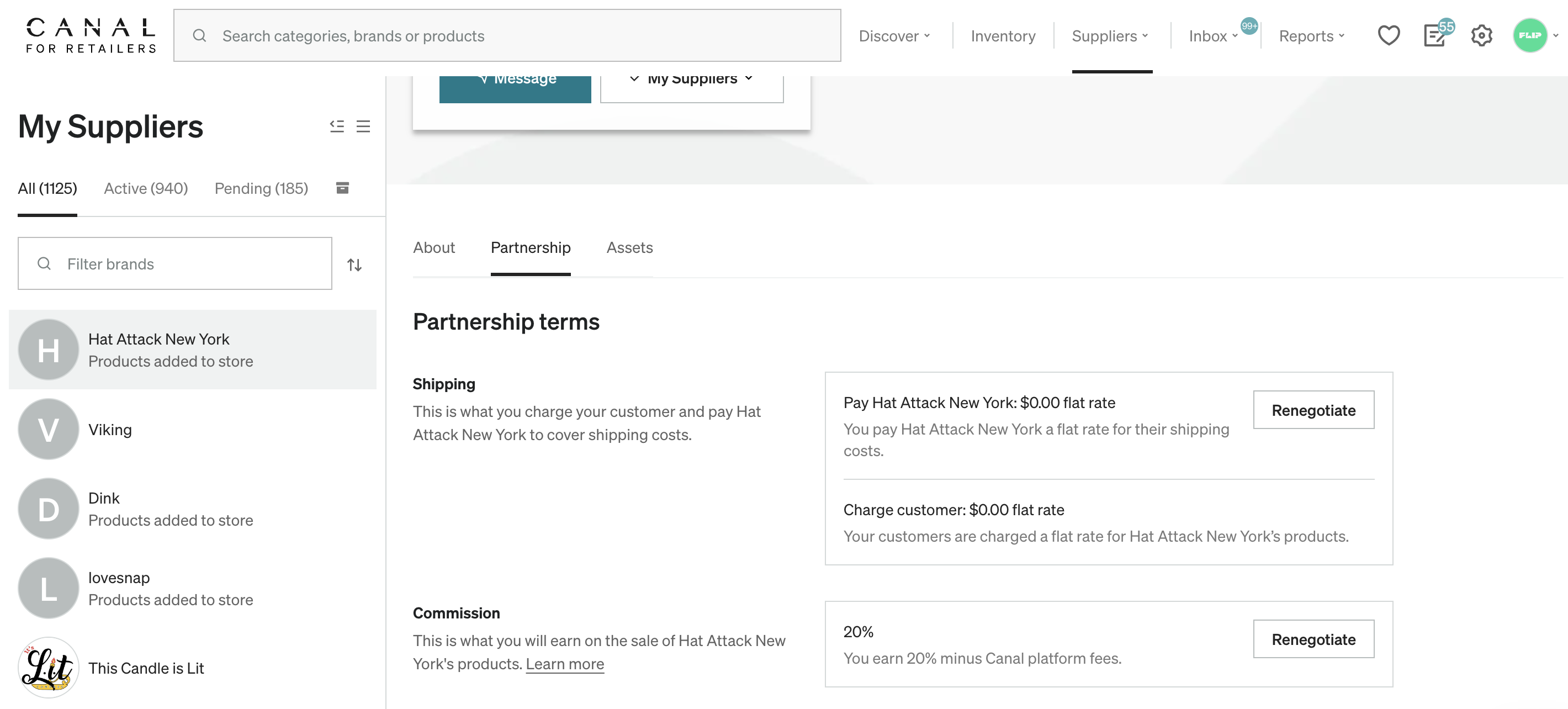Show Active (940) suppliers
The height and width of the screenshot is (709, 1568).
[145, 189]
